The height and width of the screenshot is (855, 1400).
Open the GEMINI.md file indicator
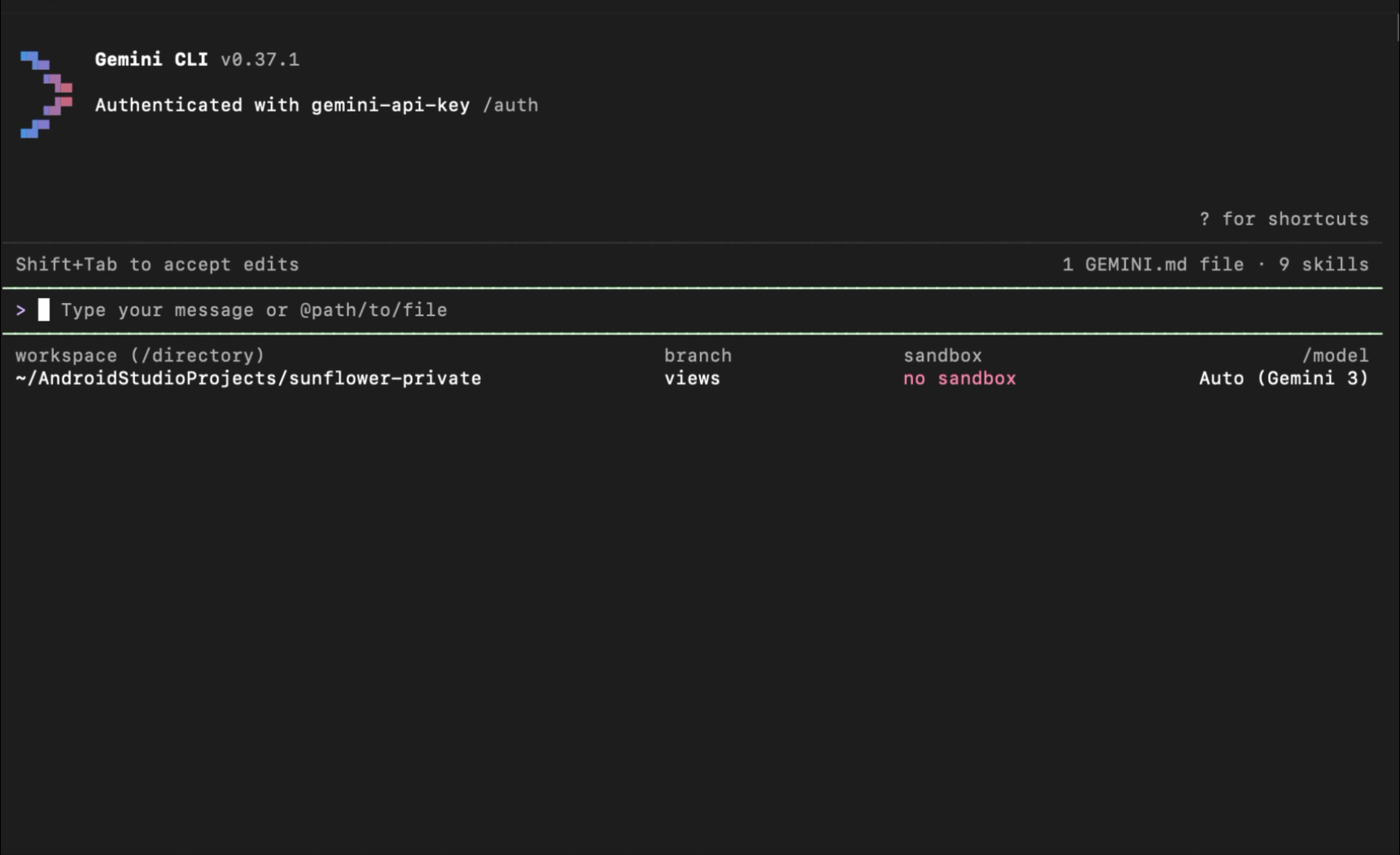(x=1153, y=264)
